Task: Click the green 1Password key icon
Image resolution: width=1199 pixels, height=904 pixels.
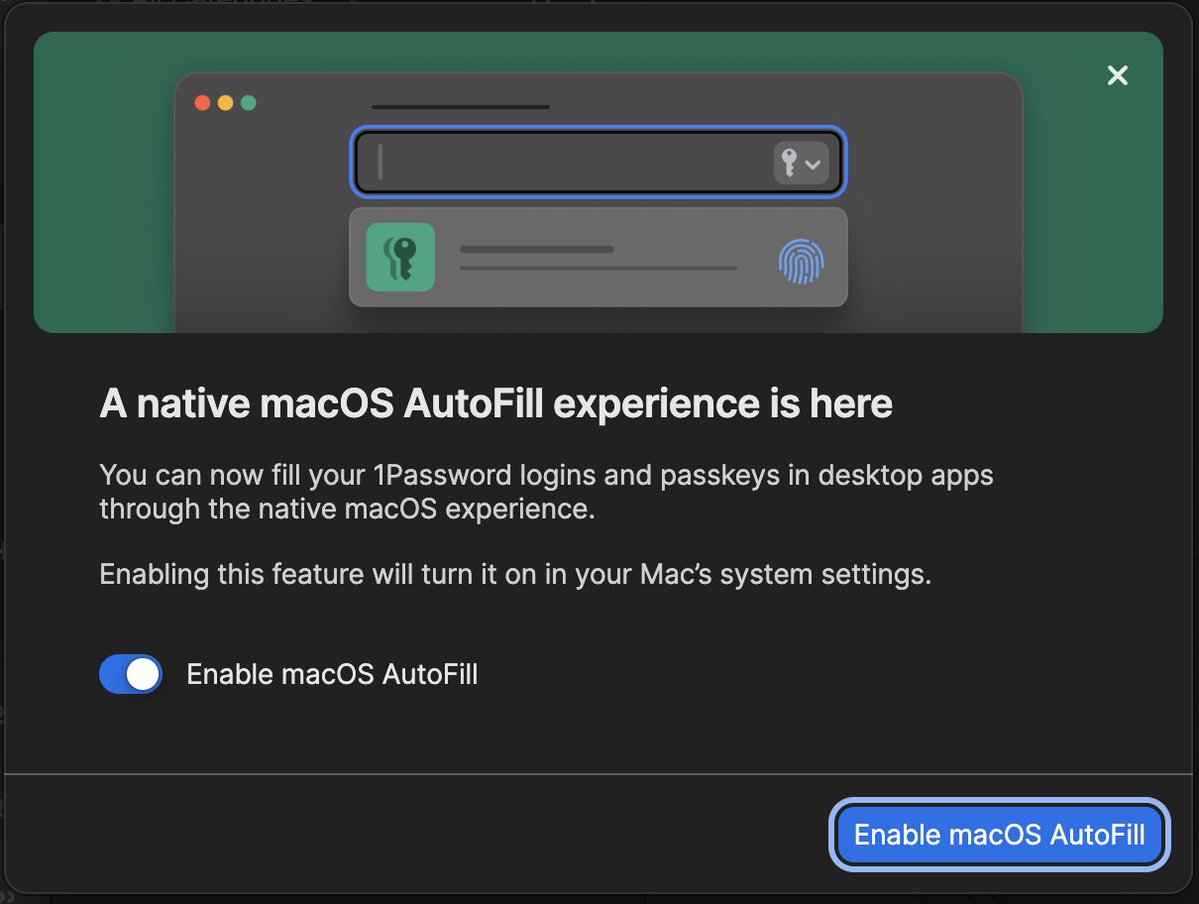Action: pos(400,257)
